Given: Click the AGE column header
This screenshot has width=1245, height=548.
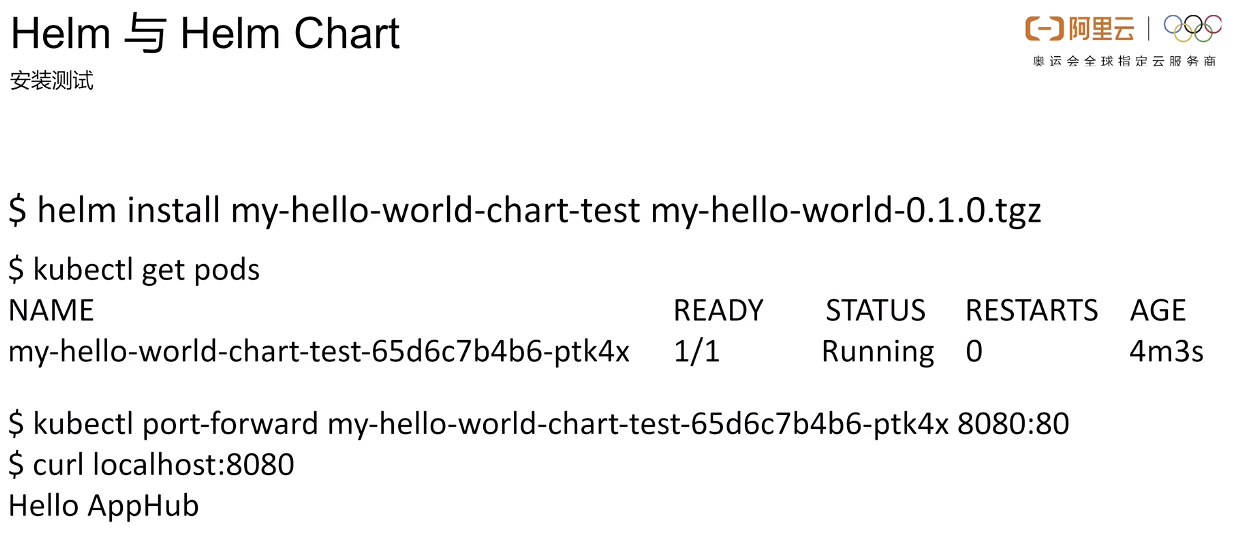Looking at the screenshot, I should coord(1157,311).
